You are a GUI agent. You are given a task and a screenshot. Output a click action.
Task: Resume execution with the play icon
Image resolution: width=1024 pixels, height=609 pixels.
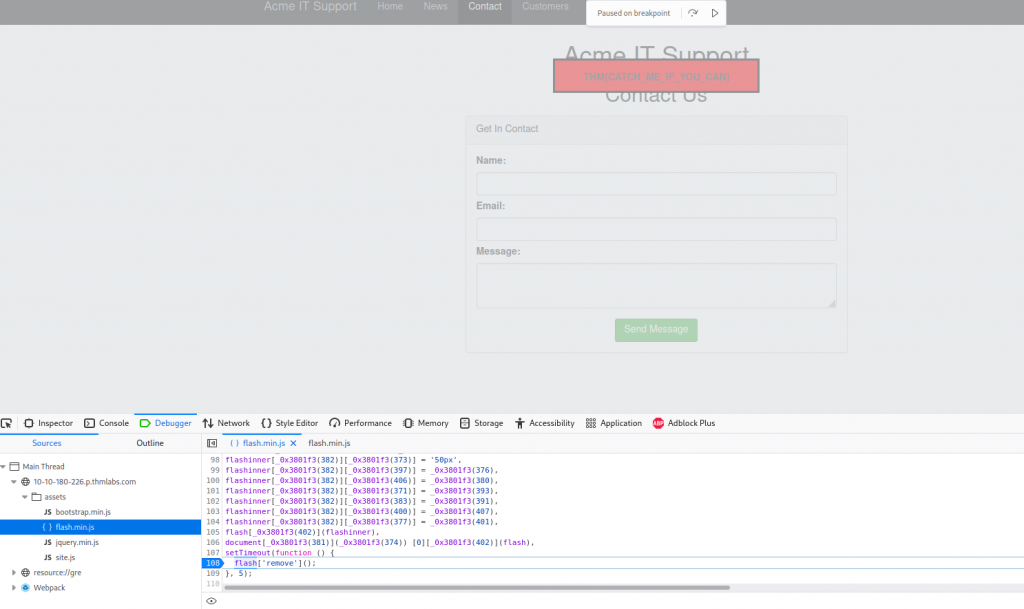pyautogui.click(x=714, y=13)
